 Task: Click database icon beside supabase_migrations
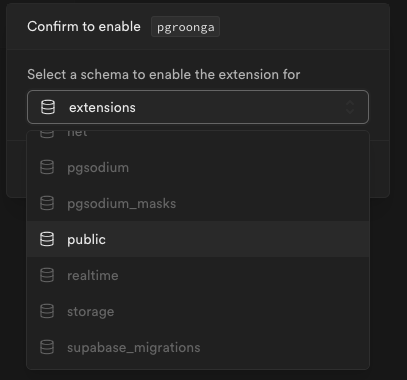point(47,347)
